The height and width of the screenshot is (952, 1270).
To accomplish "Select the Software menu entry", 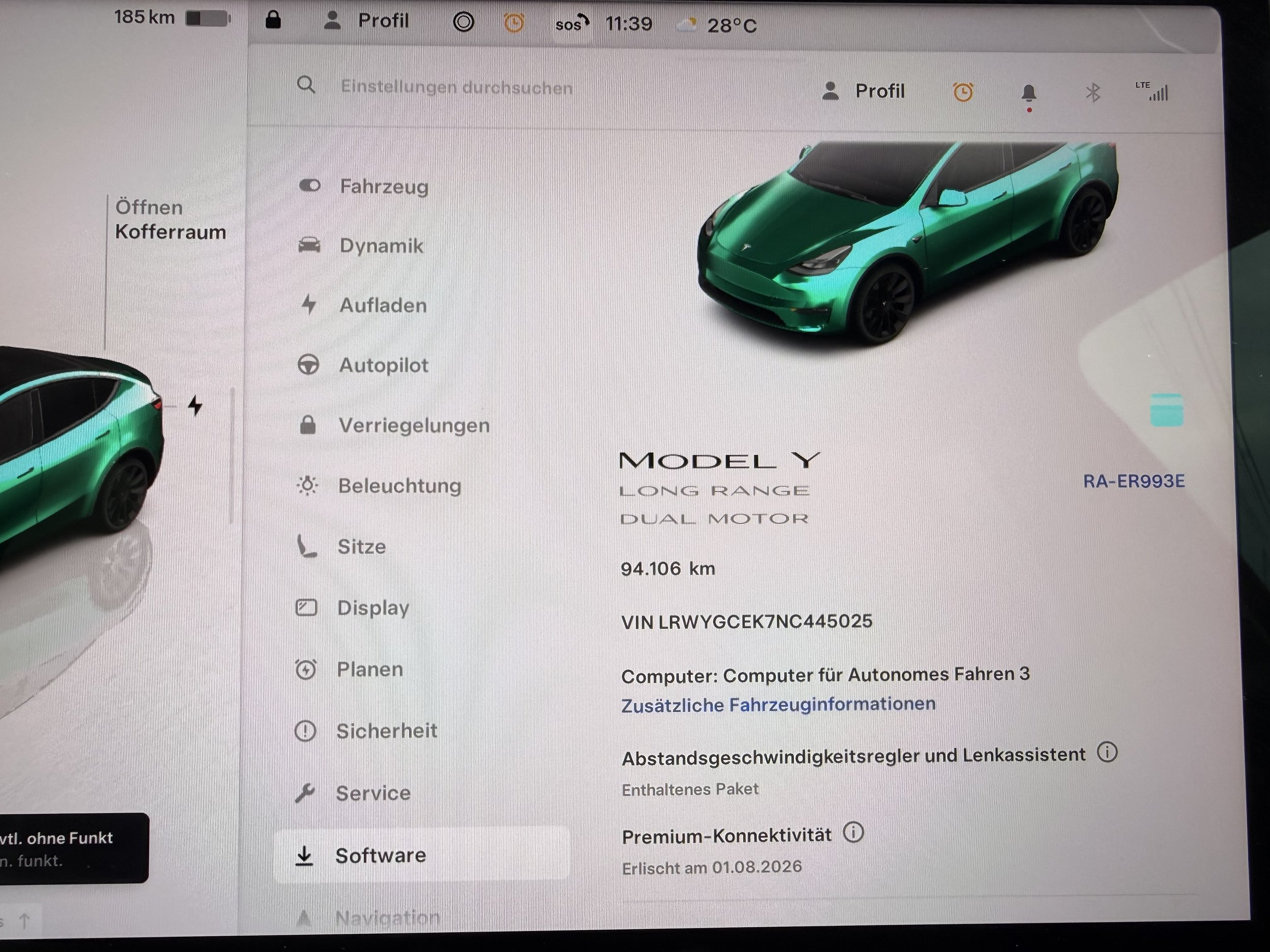I will tap(422, 854).
